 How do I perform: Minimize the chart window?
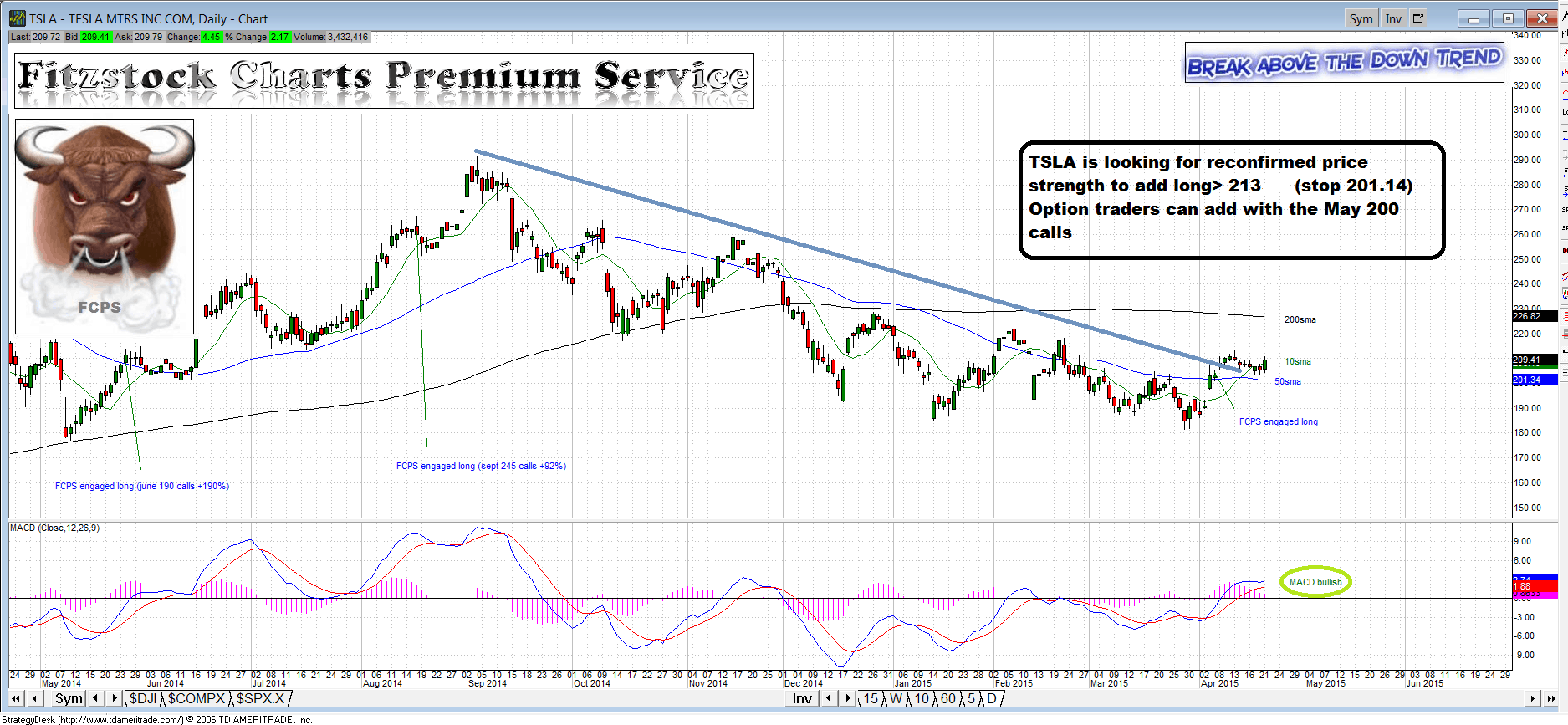[x=1474, y=18]
